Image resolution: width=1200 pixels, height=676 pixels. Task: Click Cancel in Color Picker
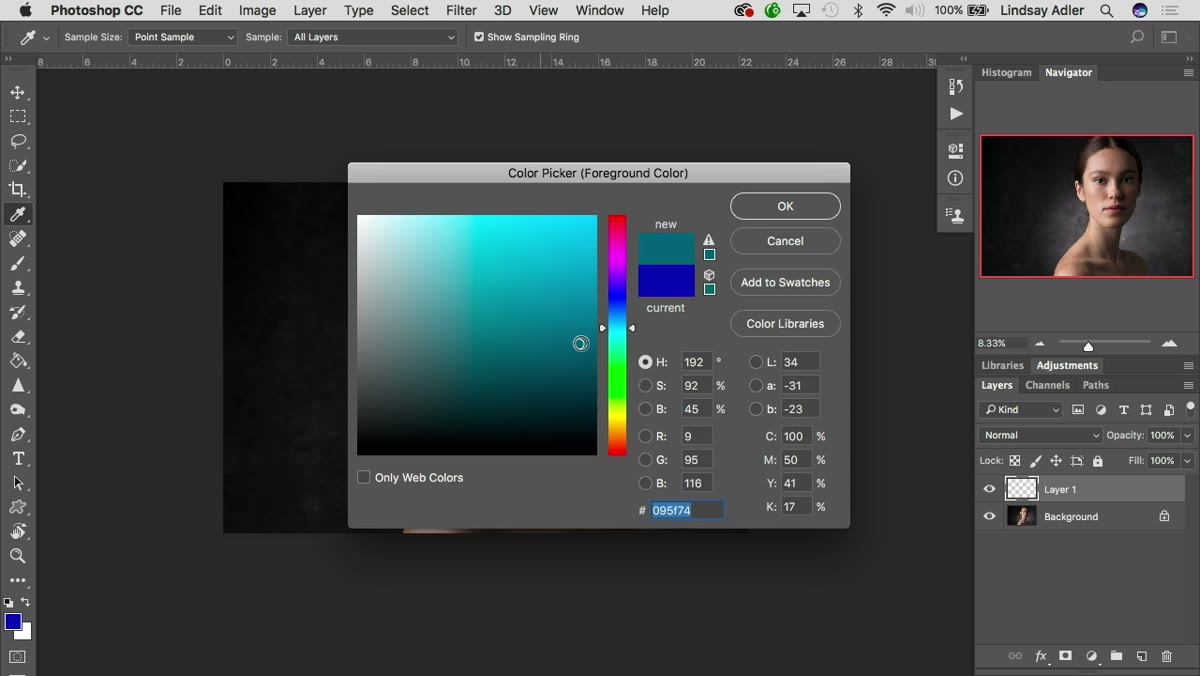(785, 241)
